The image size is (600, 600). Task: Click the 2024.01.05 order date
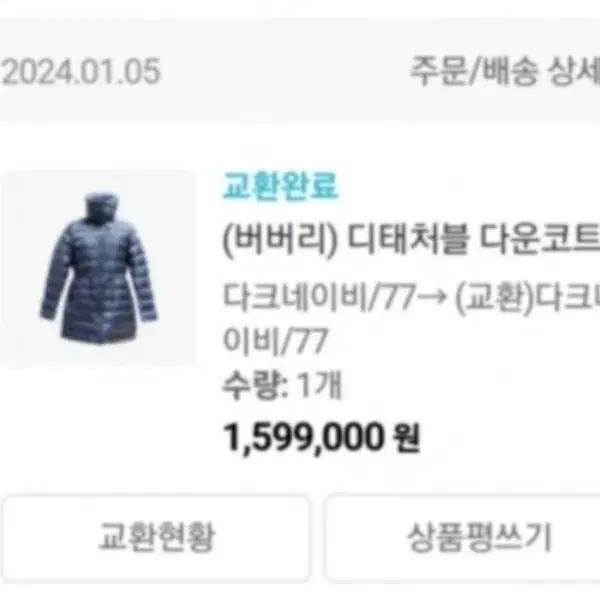[81, 72]
